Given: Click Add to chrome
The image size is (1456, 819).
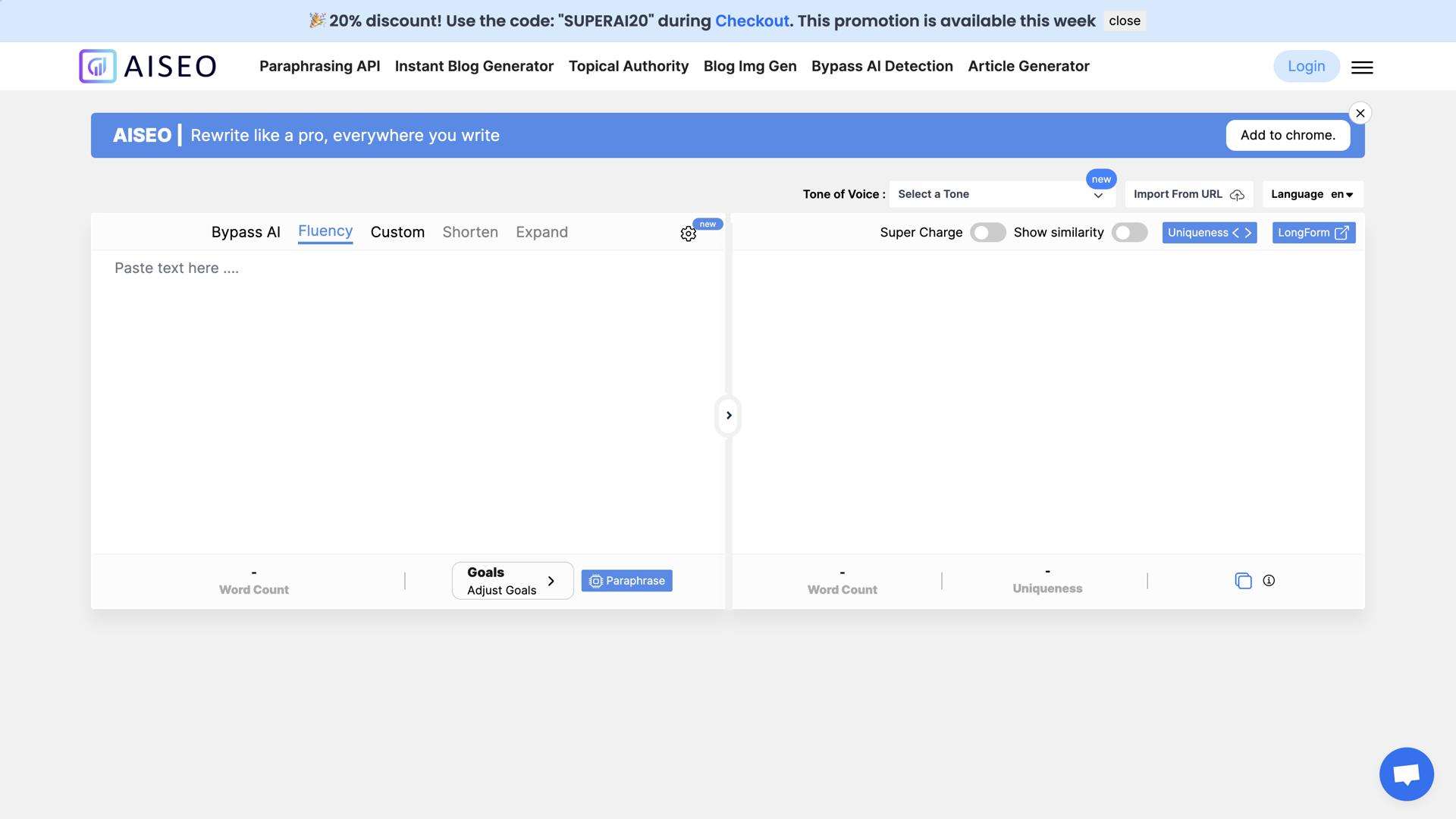Looking at the screenshot, I should 1288,135.
